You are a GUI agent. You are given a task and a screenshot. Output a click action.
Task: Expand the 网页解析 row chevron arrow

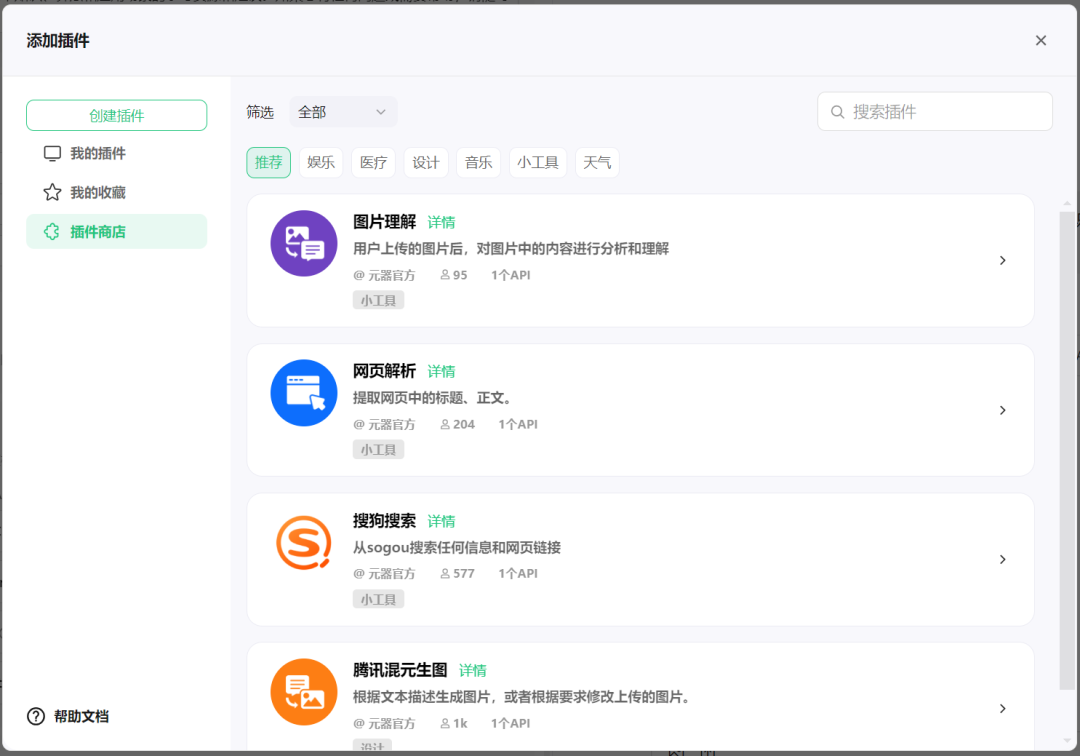point(1002,410)
